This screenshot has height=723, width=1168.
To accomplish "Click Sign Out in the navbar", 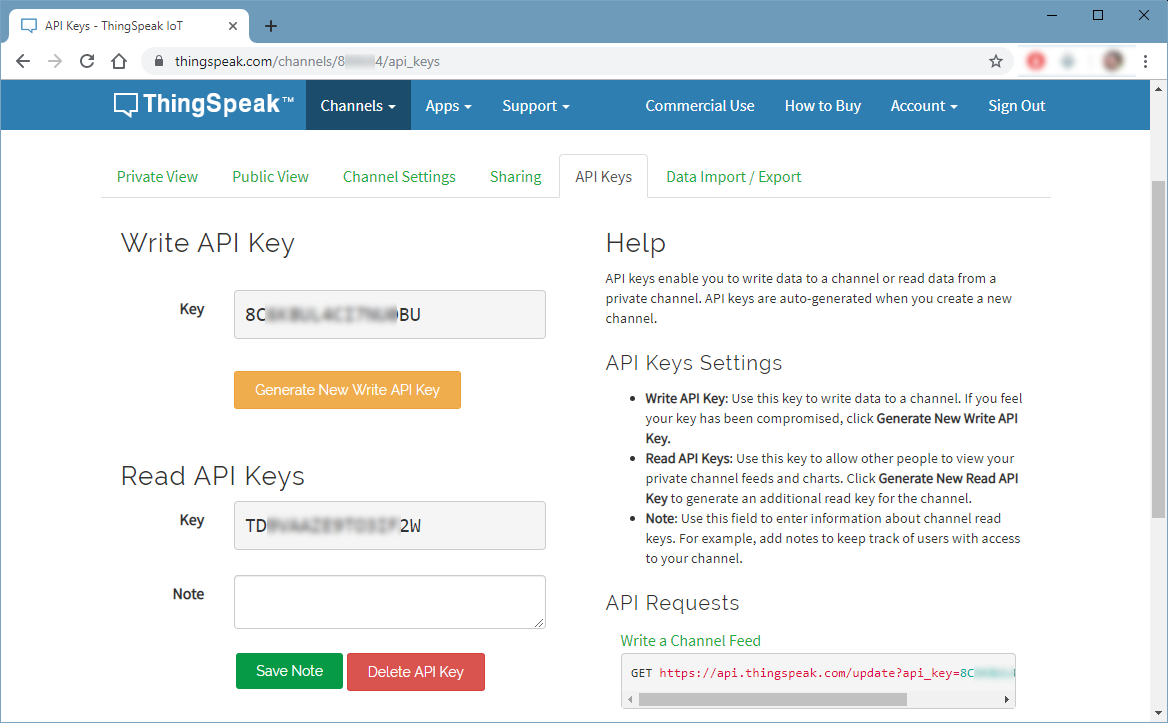I will pos(1017,106).
